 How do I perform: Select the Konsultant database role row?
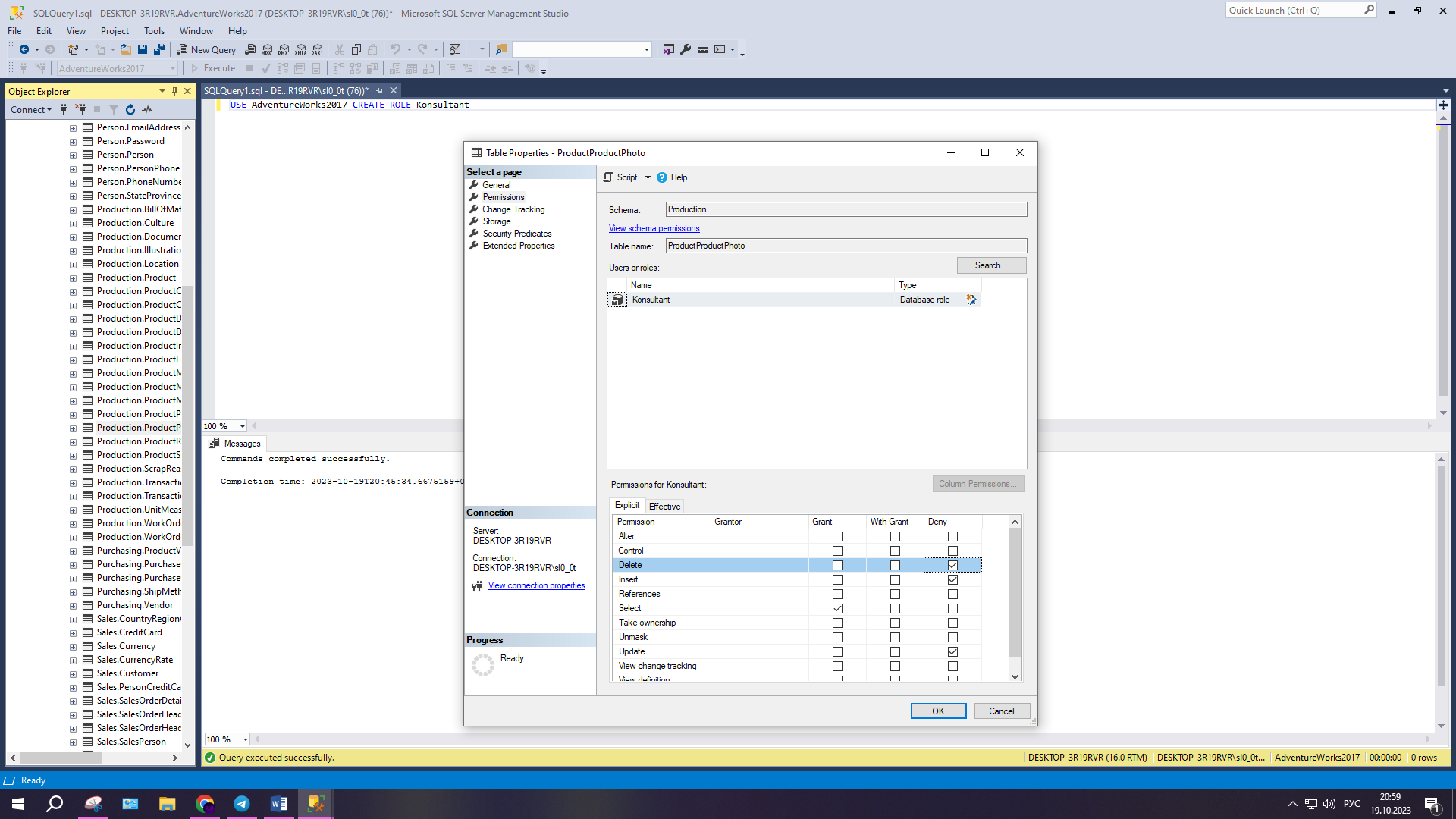794,300
